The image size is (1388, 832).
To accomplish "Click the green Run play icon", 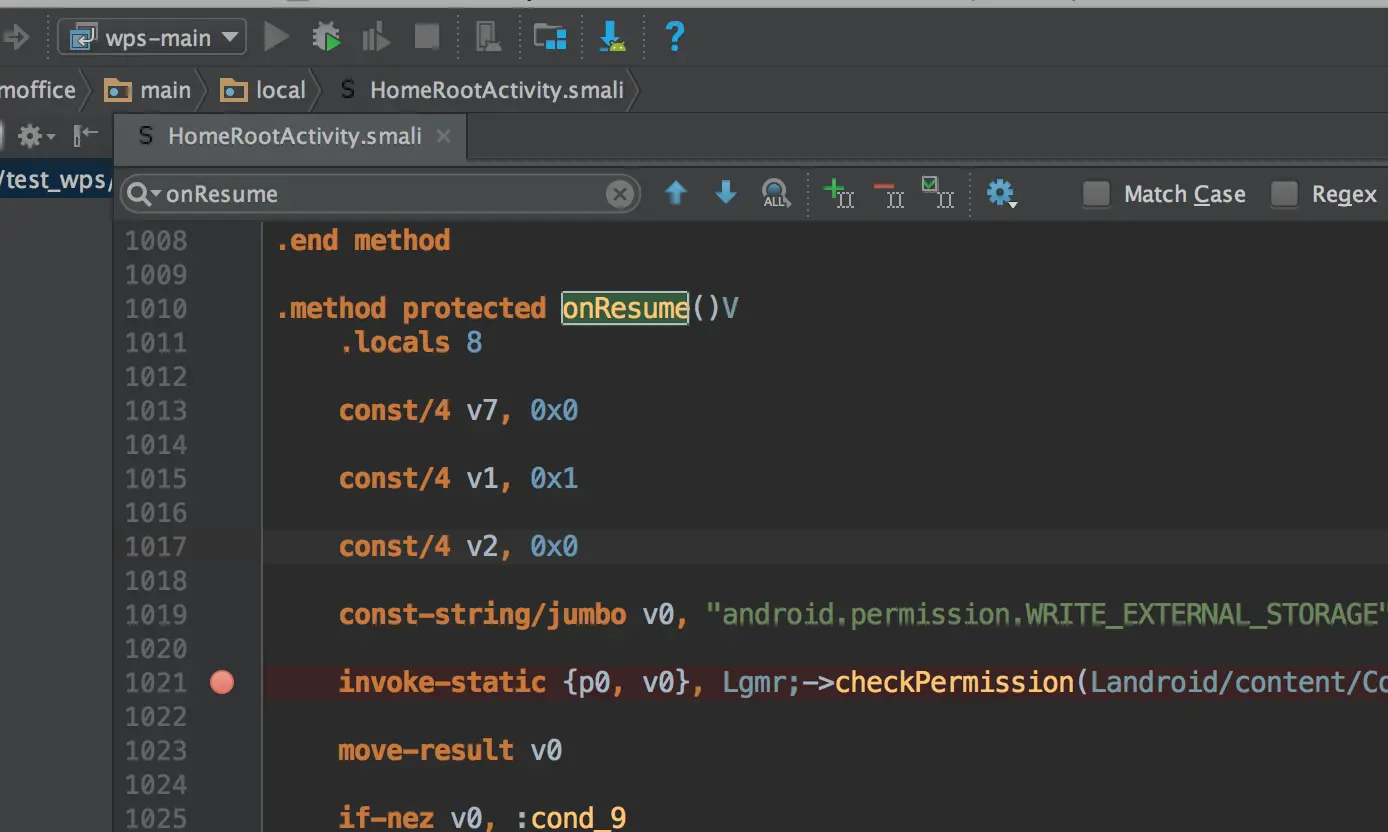I will coord(276,38).
